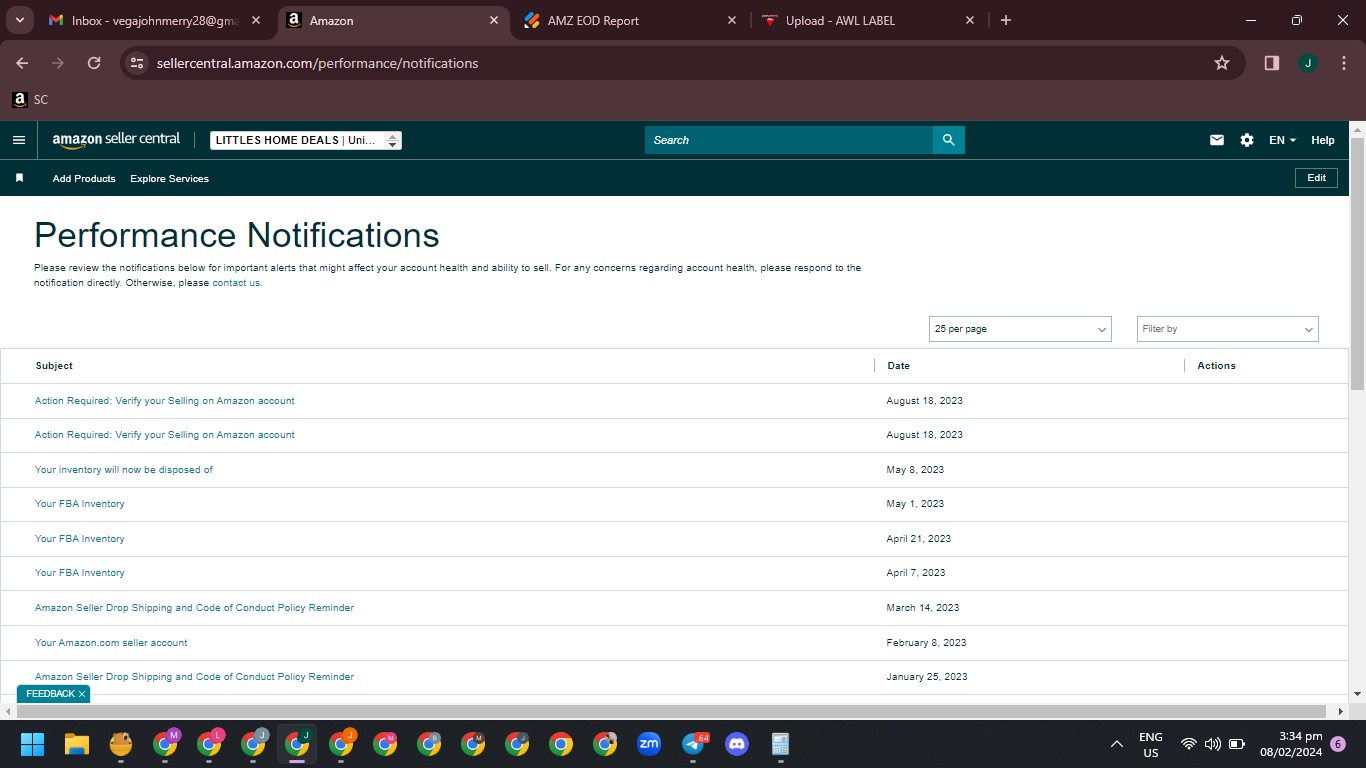Click the horizontal scrollbar at page bottom

(671, 711)
